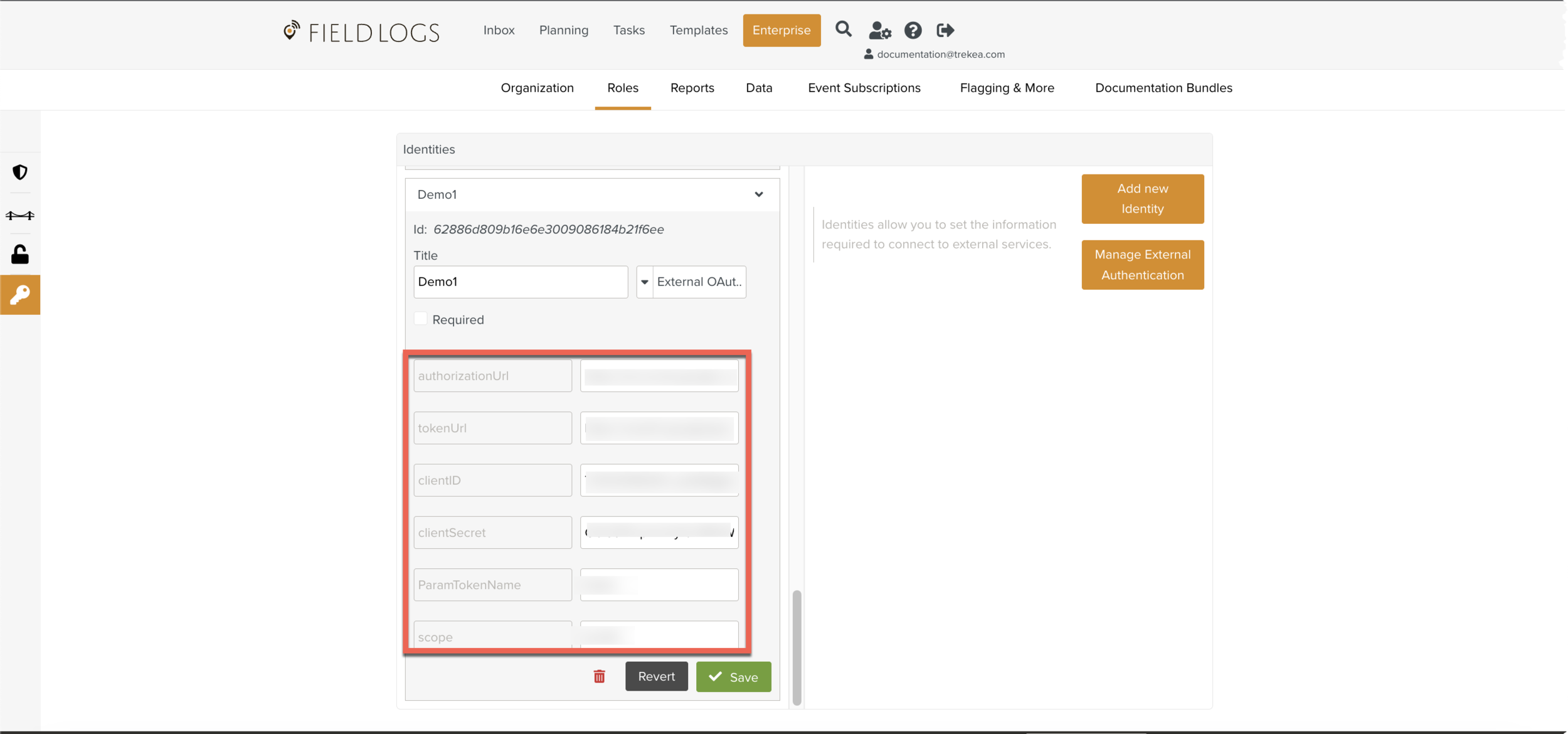Switch to the Organization tab
This screenshot has height=734, width=1568.
[537, 88]
